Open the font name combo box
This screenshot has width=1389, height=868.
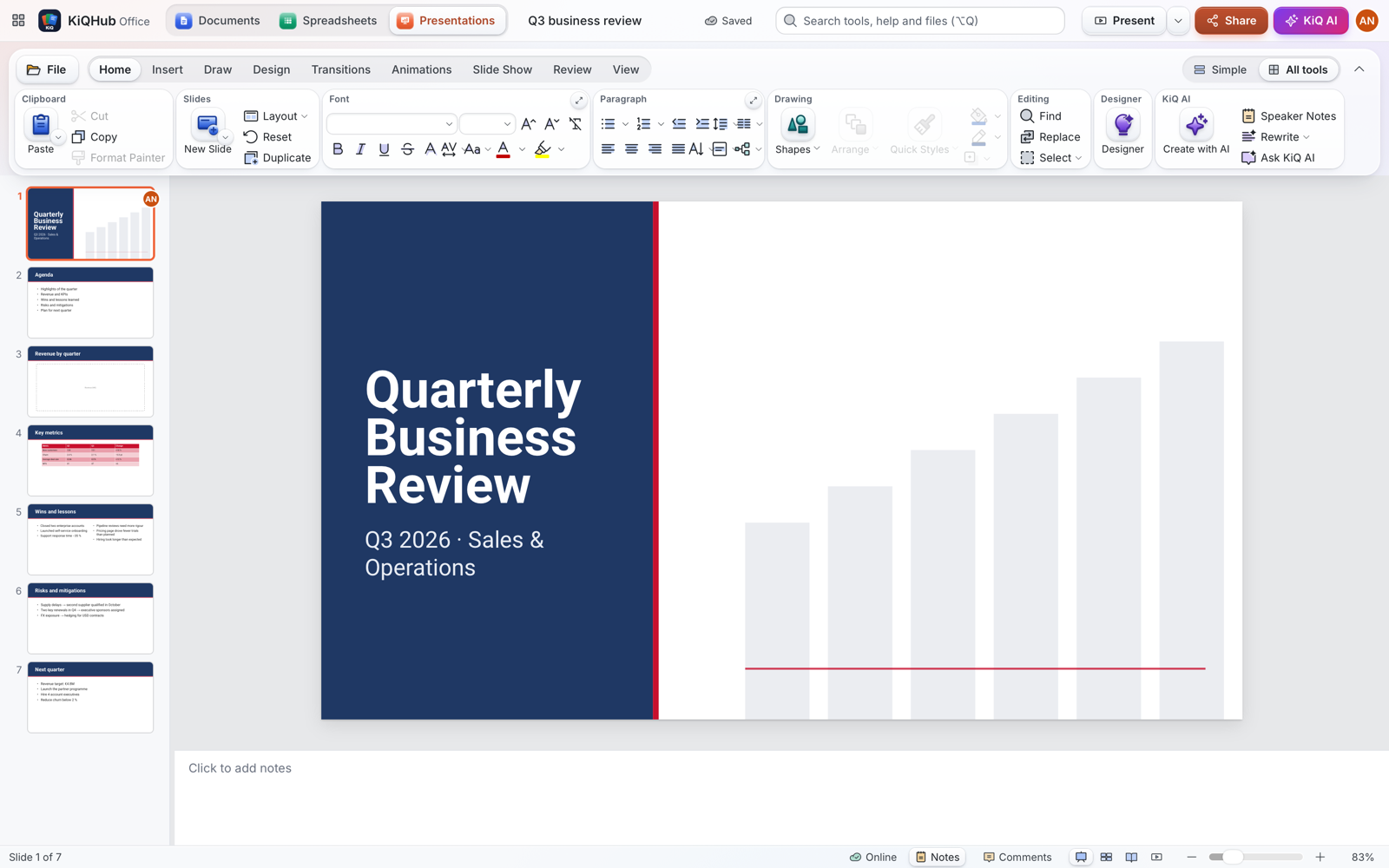[392, 124]
